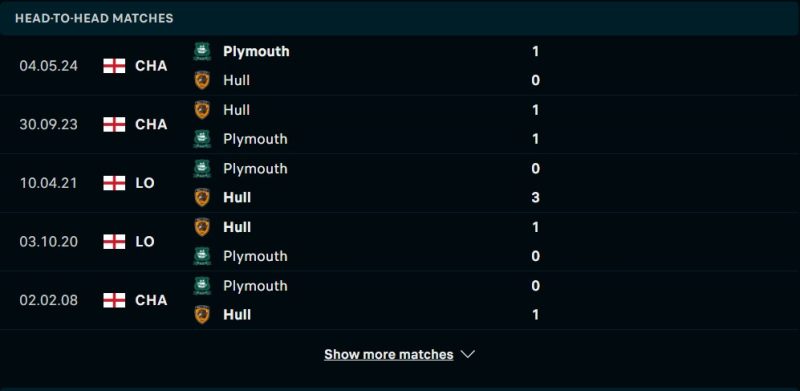Click England flag beside 02.02.08 match
Screen dimensions: 800x391
click(x=114, y=300)
